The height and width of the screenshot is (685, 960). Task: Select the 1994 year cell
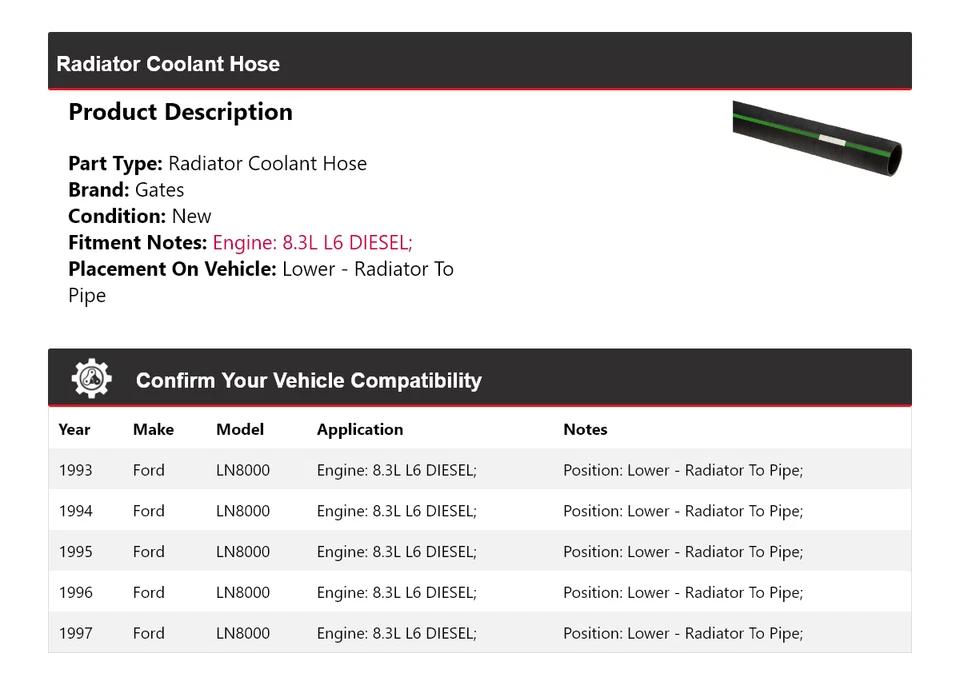[75, 511]
